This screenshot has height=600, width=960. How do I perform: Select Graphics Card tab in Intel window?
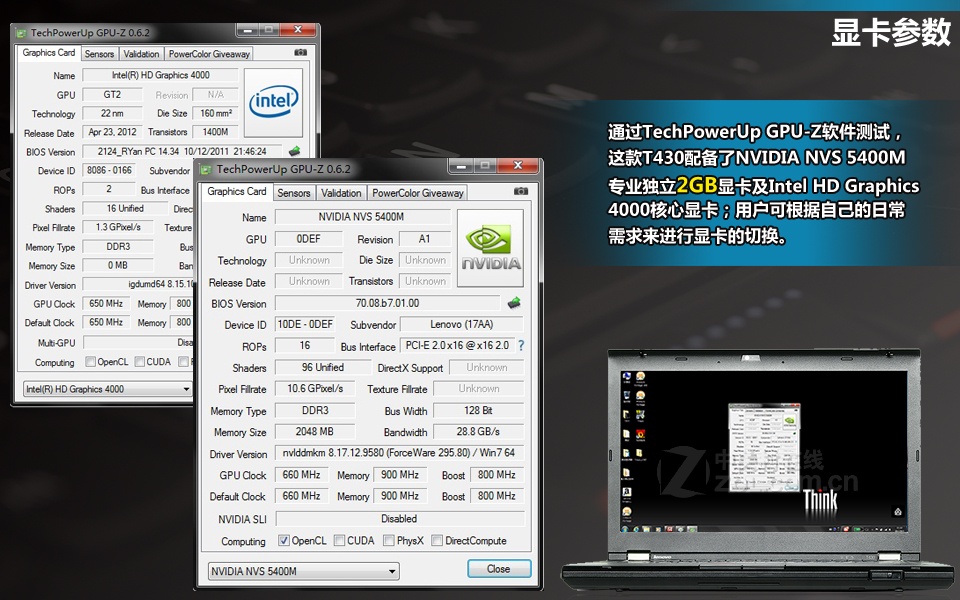[49, 53]
